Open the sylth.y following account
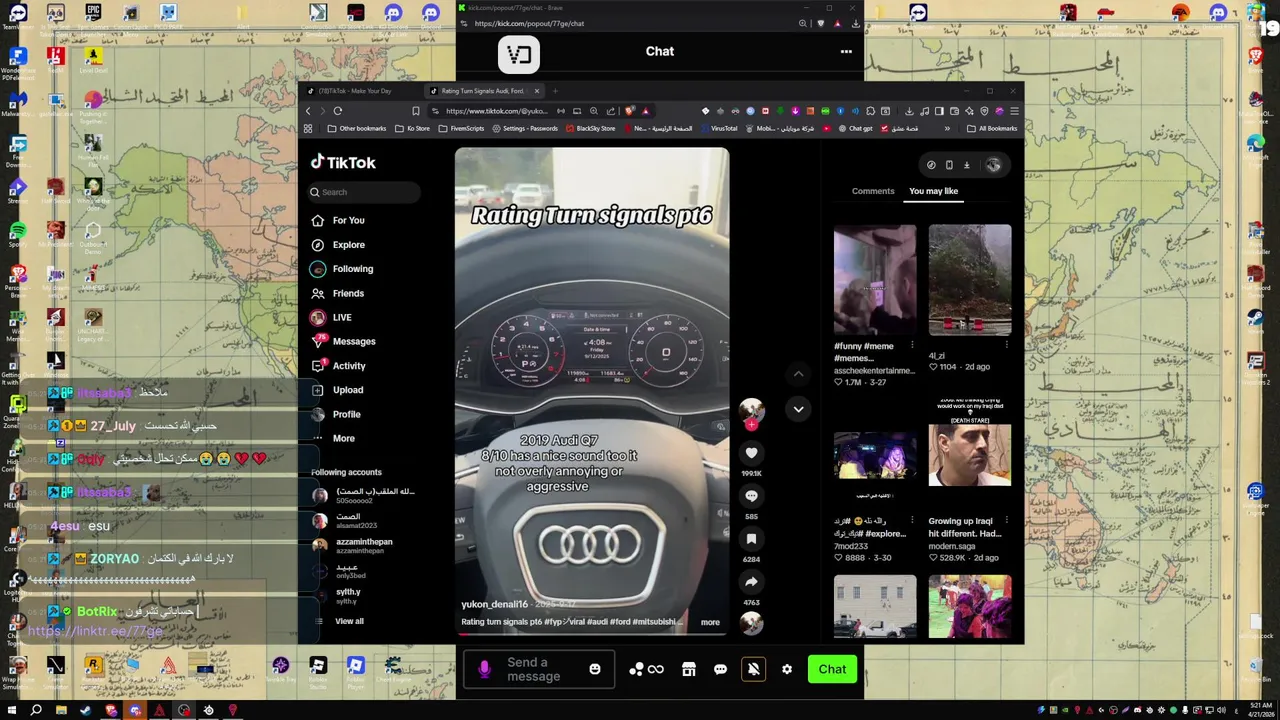 click(347, 596)
